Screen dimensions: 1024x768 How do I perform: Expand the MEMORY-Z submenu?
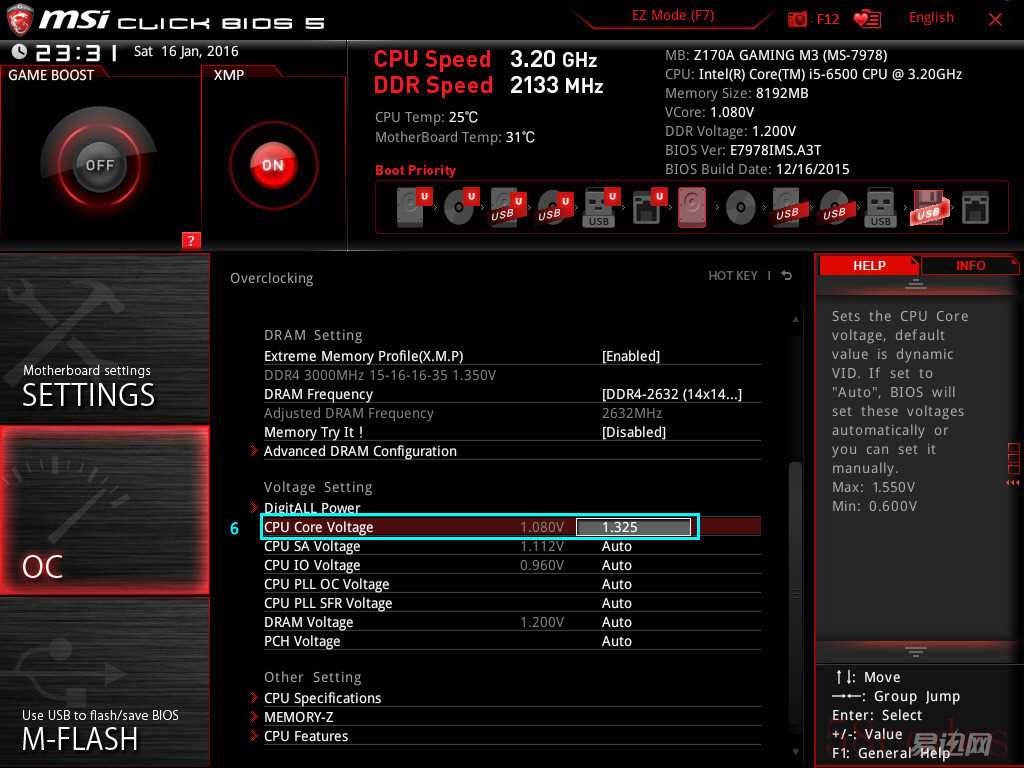[298, 716]
